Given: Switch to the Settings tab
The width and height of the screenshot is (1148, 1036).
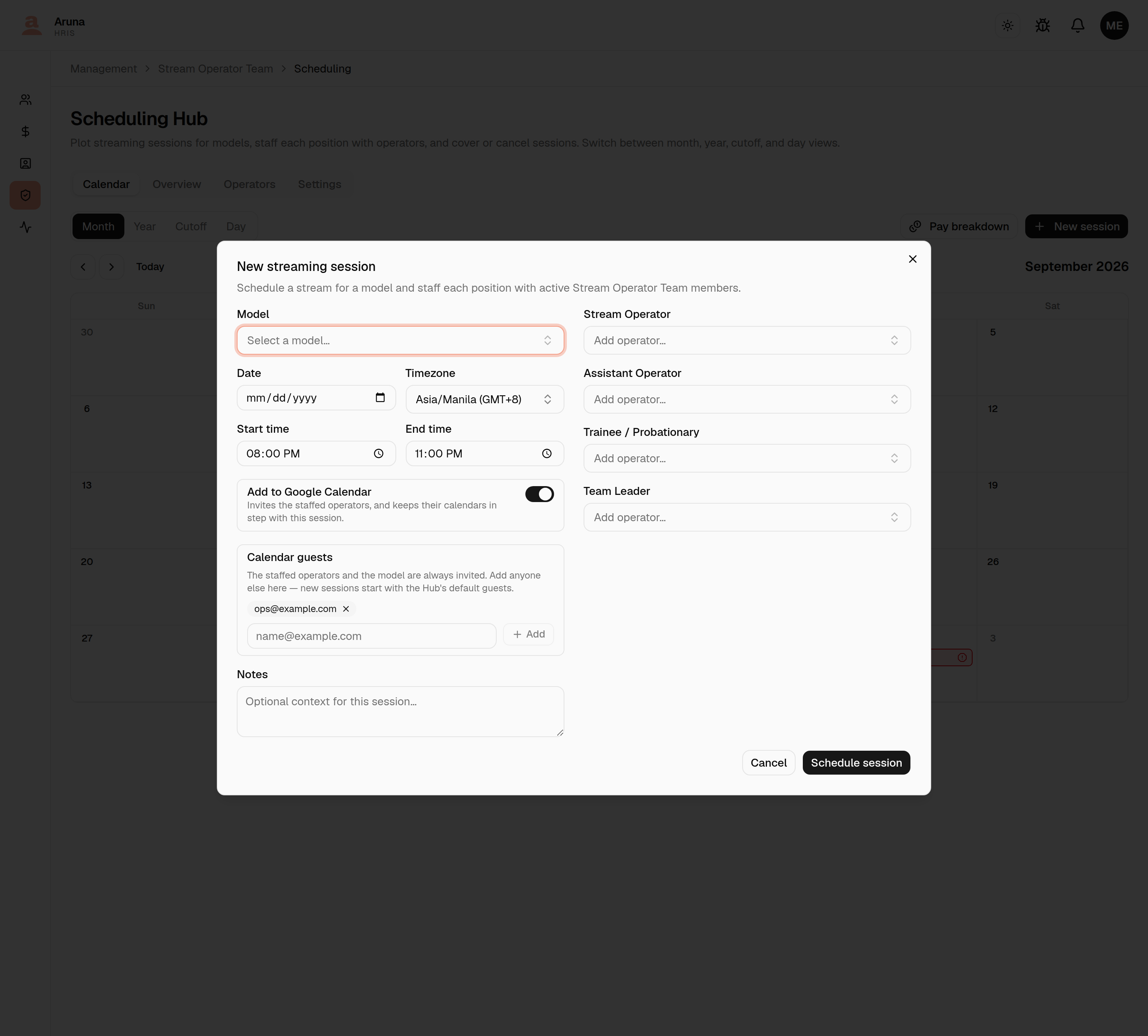Looking at the screenshot, I should point(319,184).
